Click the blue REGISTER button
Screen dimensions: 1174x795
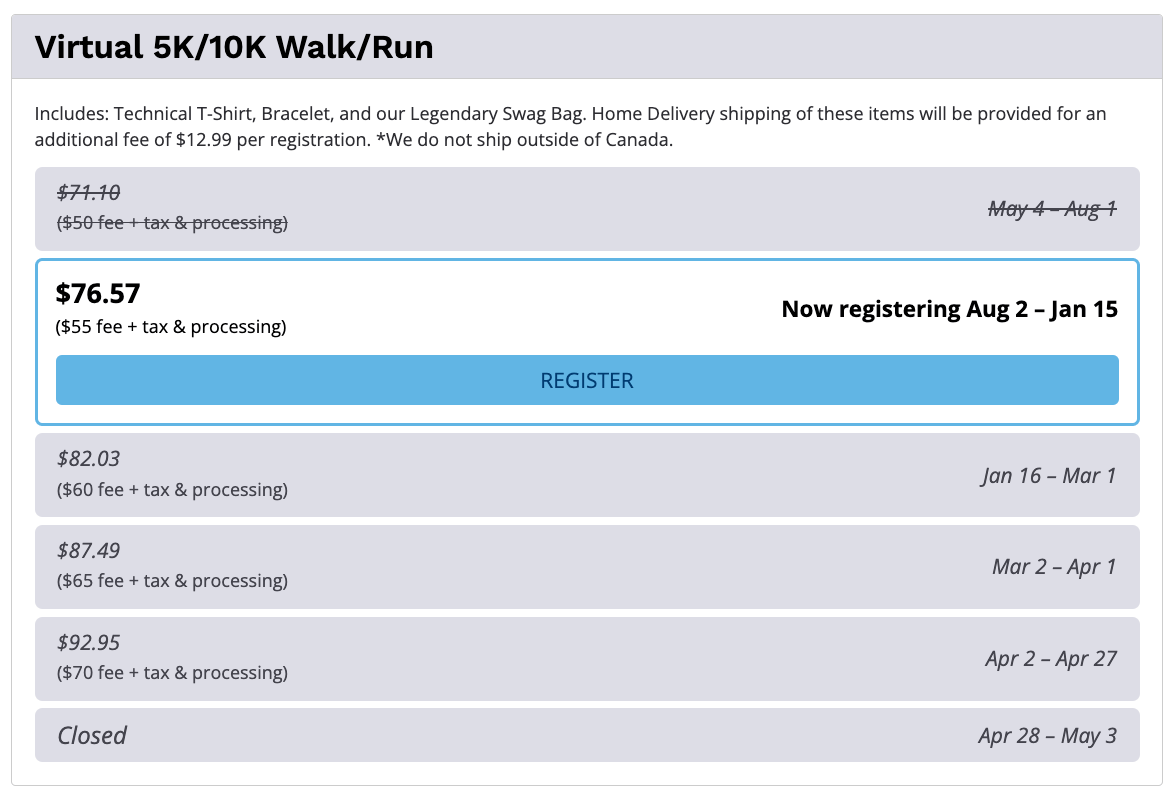pyautogui.click(x=587, y=380)
